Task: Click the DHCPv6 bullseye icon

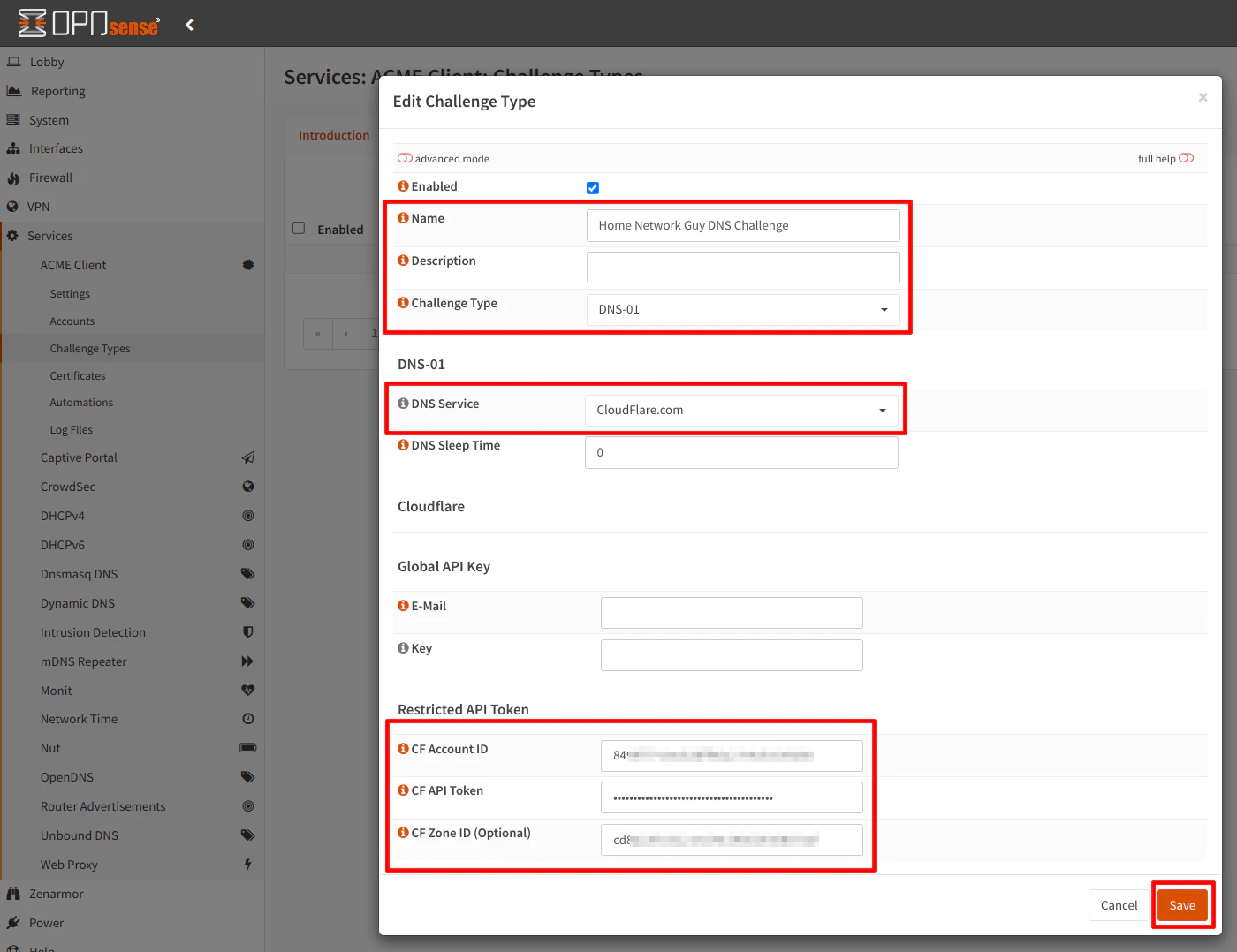Action: click(248, 545)
